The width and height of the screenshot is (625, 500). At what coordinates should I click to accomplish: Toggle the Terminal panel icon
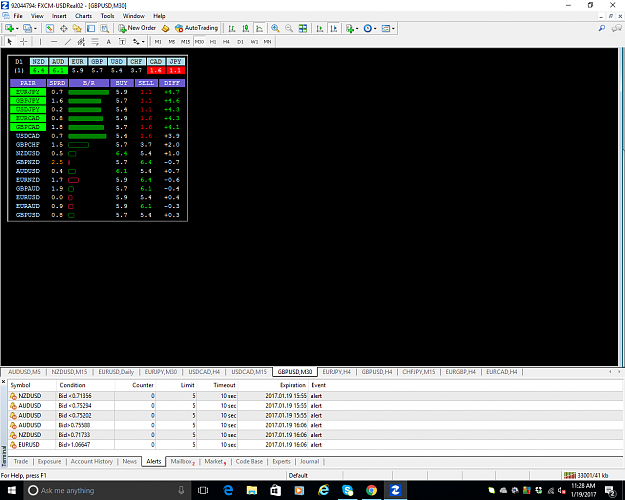click(x=91, y=28)
